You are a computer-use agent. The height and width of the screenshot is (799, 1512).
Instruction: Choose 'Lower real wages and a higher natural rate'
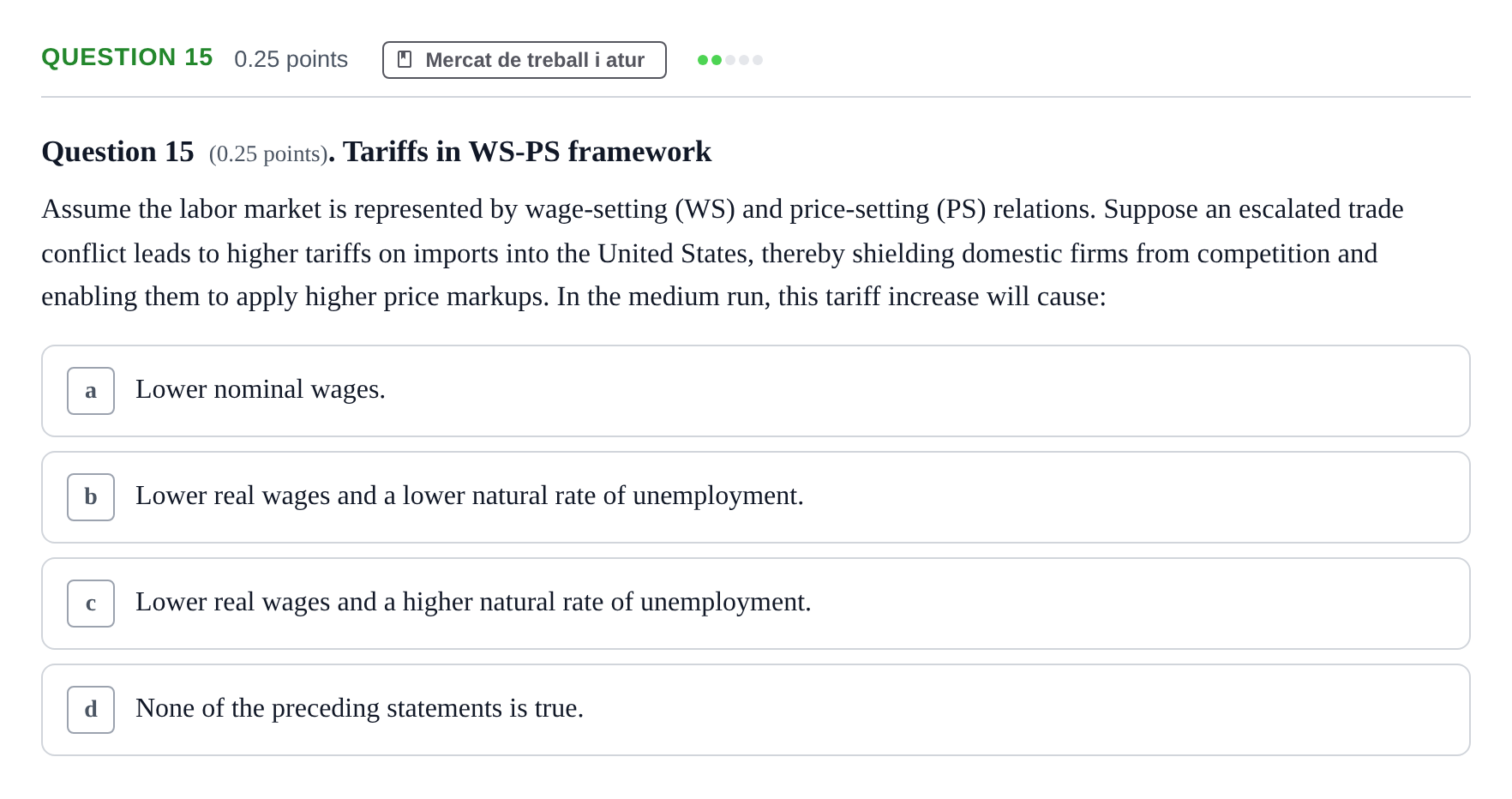tap(756, 604)
